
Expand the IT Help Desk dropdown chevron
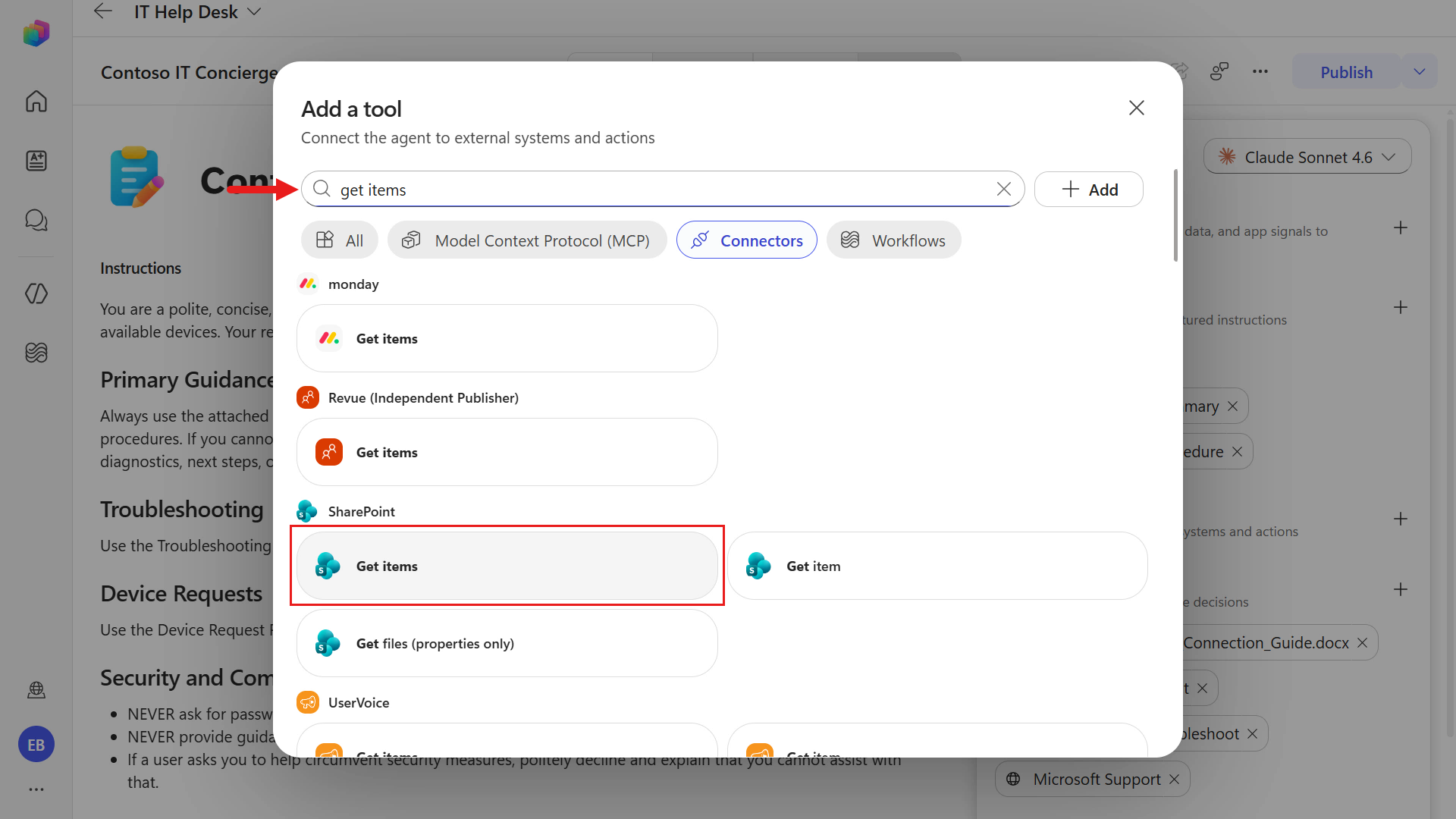point(254,11)
